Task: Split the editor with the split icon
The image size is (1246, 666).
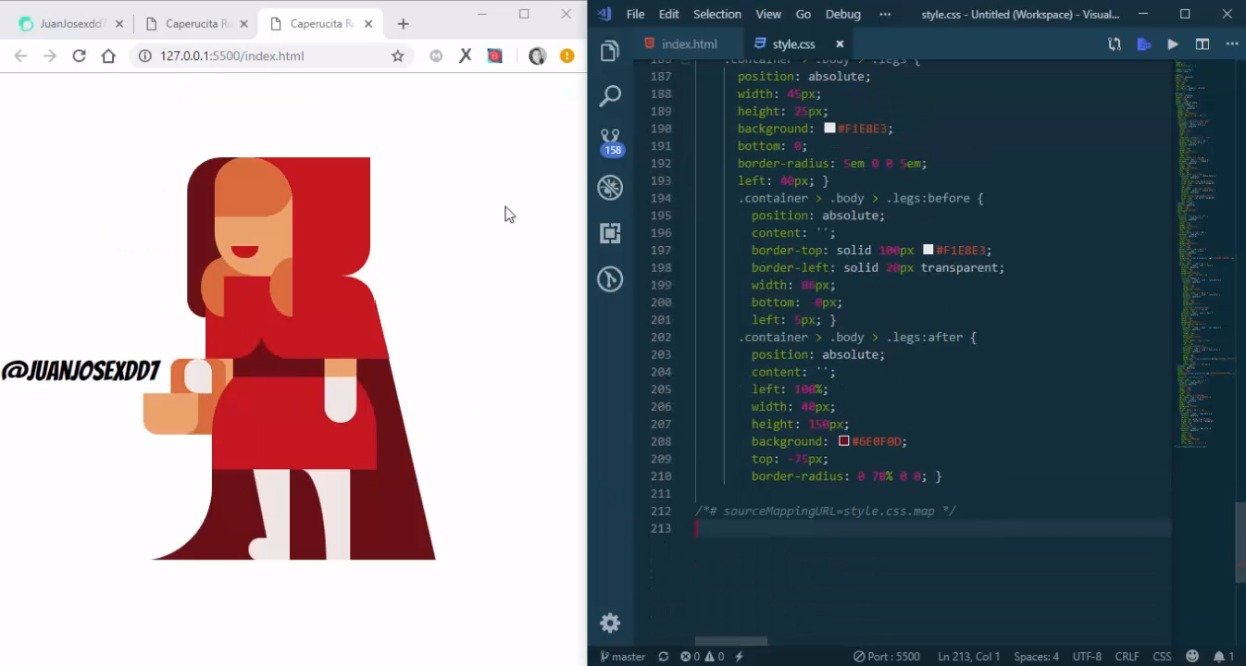Action: coord(1202,44)
